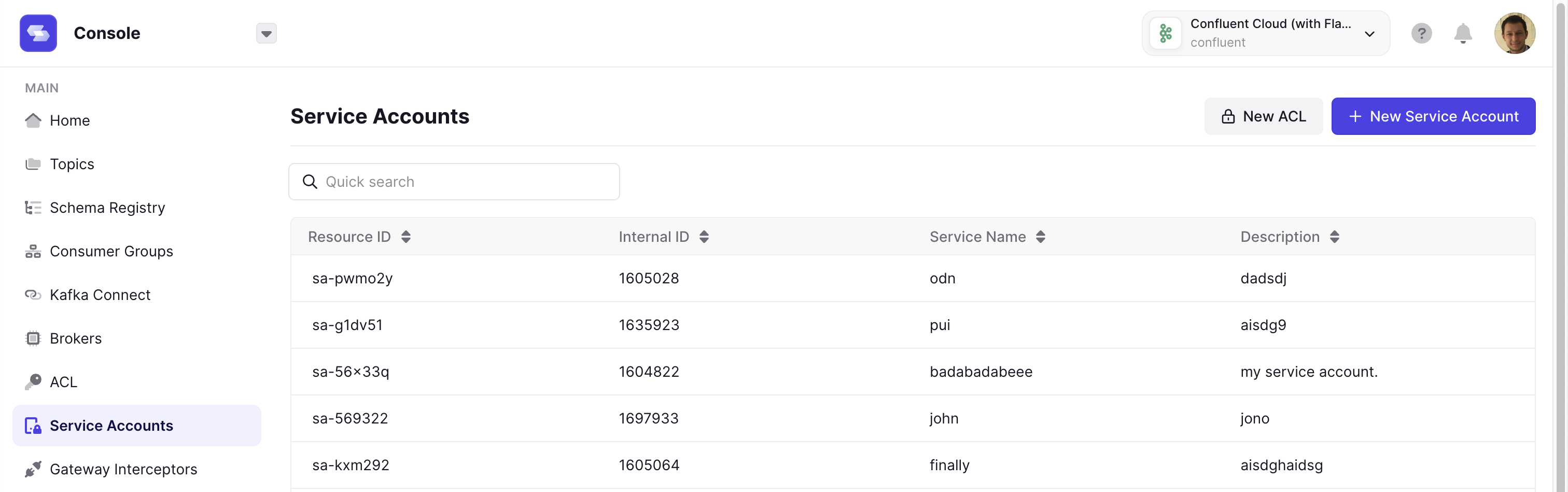Image resolution: width=1568 pixels, height=492 pixels.
Task: Click service name john
Action: [x=944, y=418]
